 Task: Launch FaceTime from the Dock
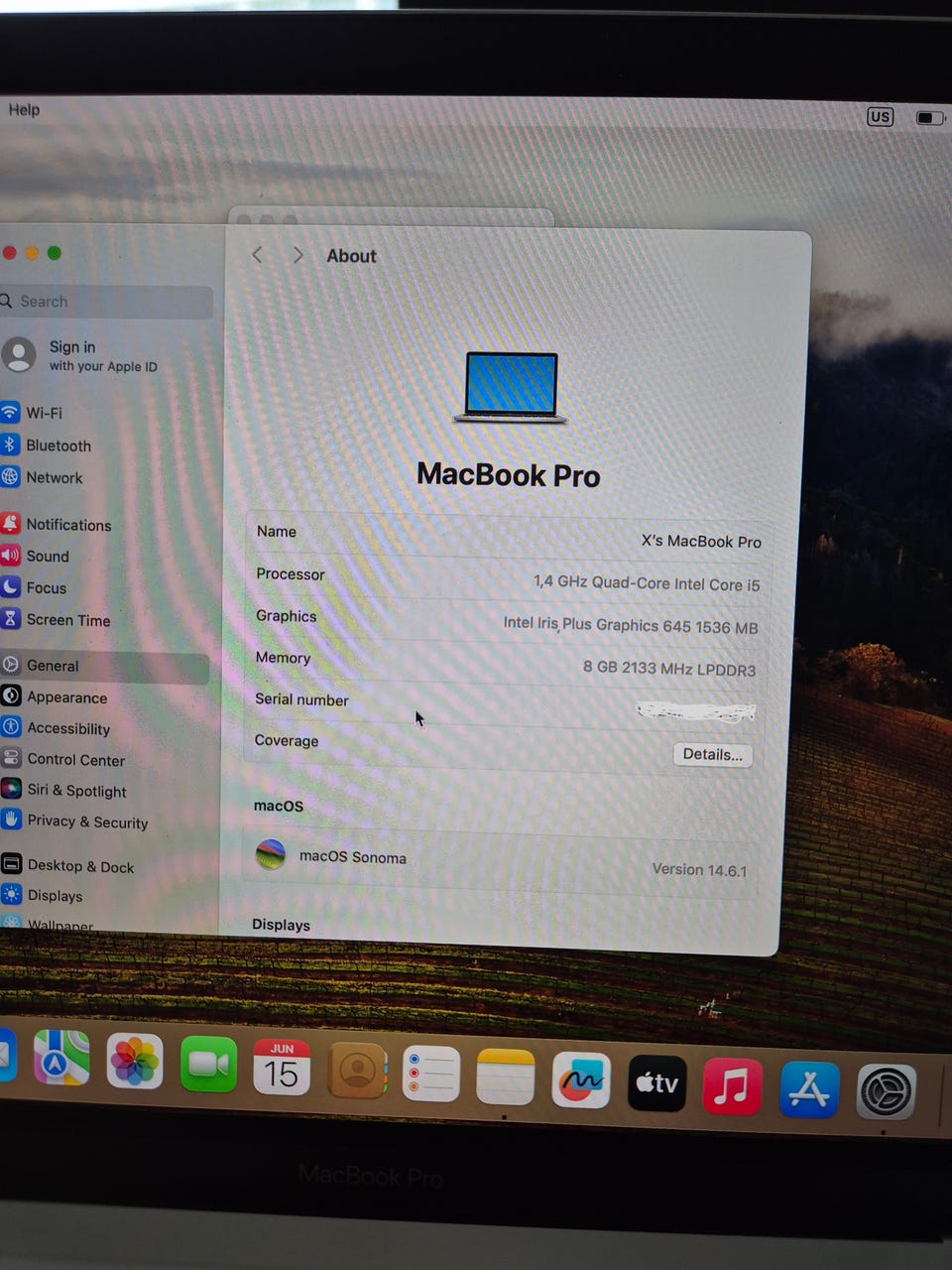click(208, 1065)
